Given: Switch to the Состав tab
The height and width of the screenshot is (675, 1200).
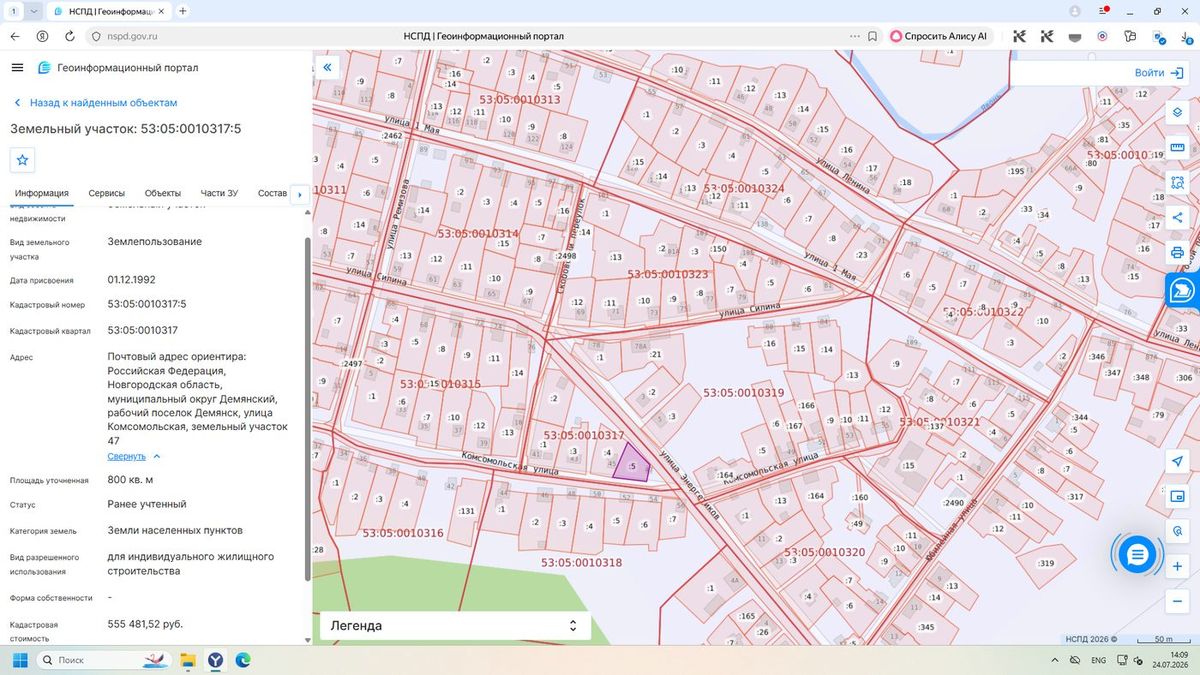Looking at the screenshot, I should (x=272, y=193).
